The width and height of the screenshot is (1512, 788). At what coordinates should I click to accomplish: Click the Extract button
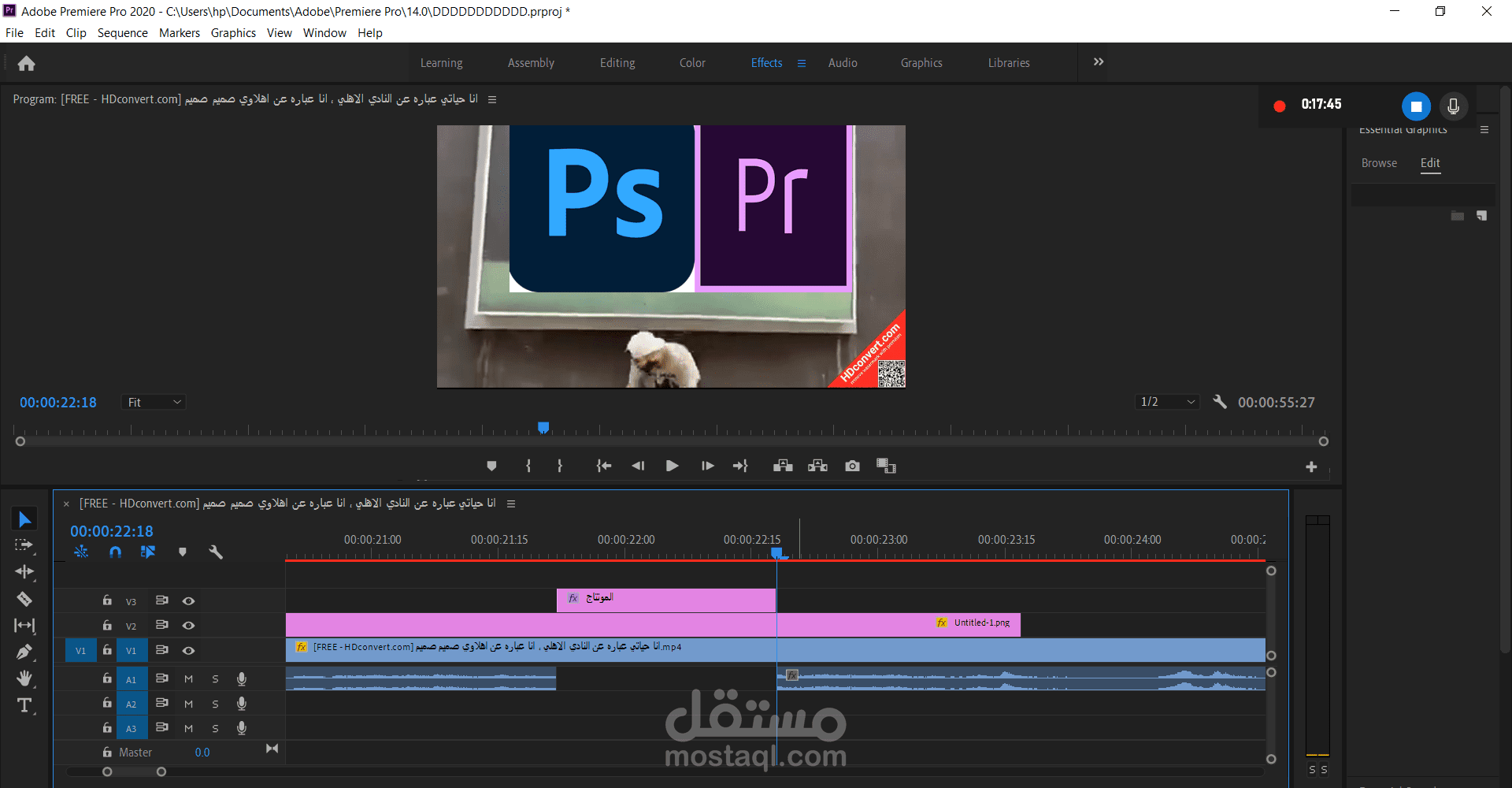[817, 466]
